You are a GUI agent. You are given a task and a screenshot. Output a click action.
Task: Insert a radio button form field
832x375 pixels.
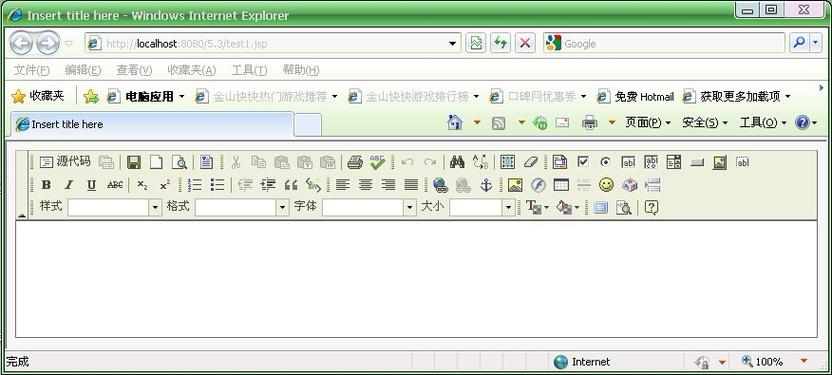[605, 162]
